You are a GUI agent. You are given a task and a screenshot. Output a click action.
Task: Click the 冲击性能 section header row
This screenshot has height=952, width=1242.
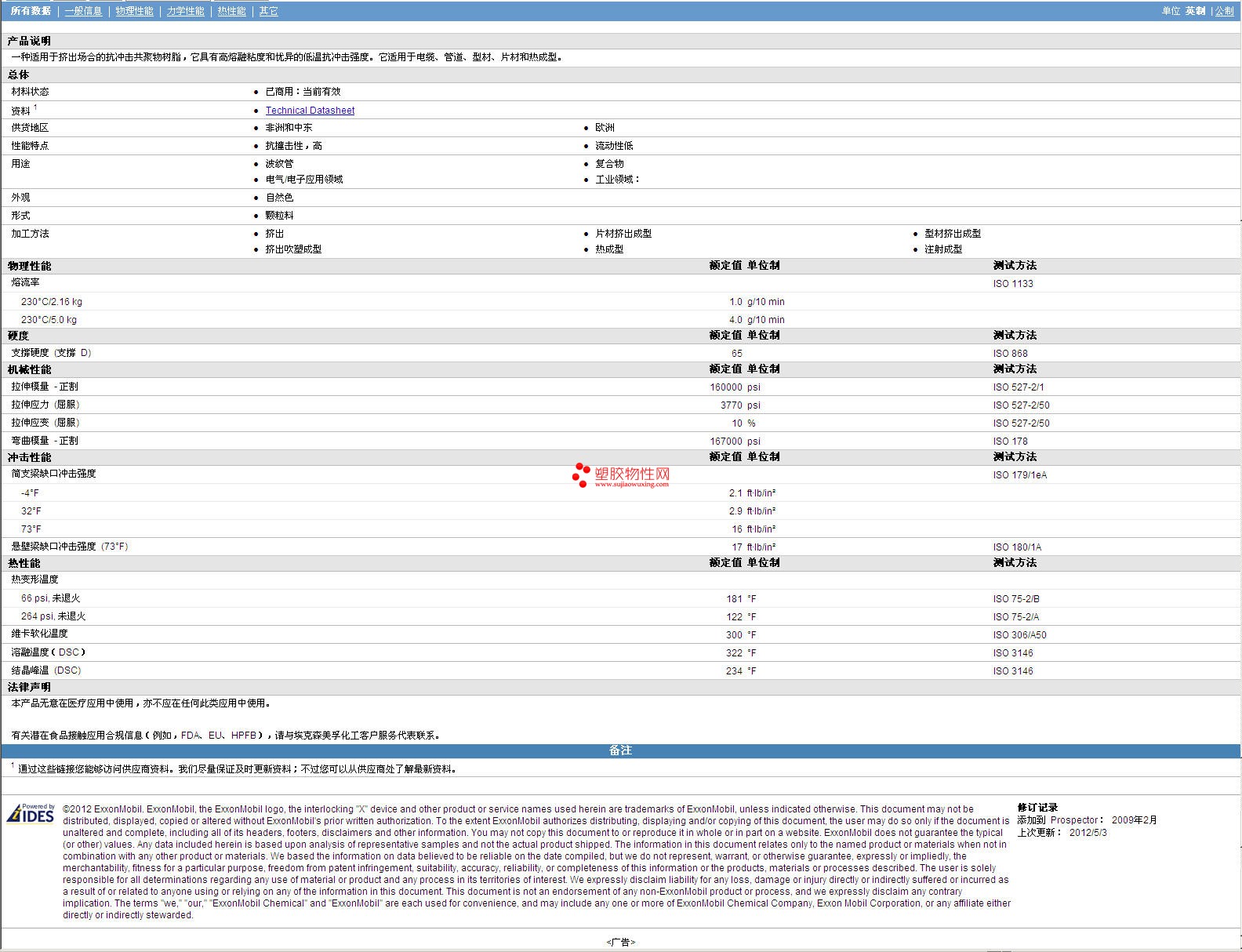point(29,457)
